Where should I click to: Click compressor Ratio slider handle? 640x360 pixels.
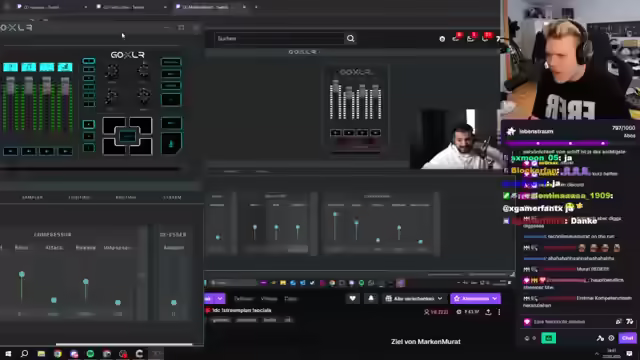click(x=22, y=274)
